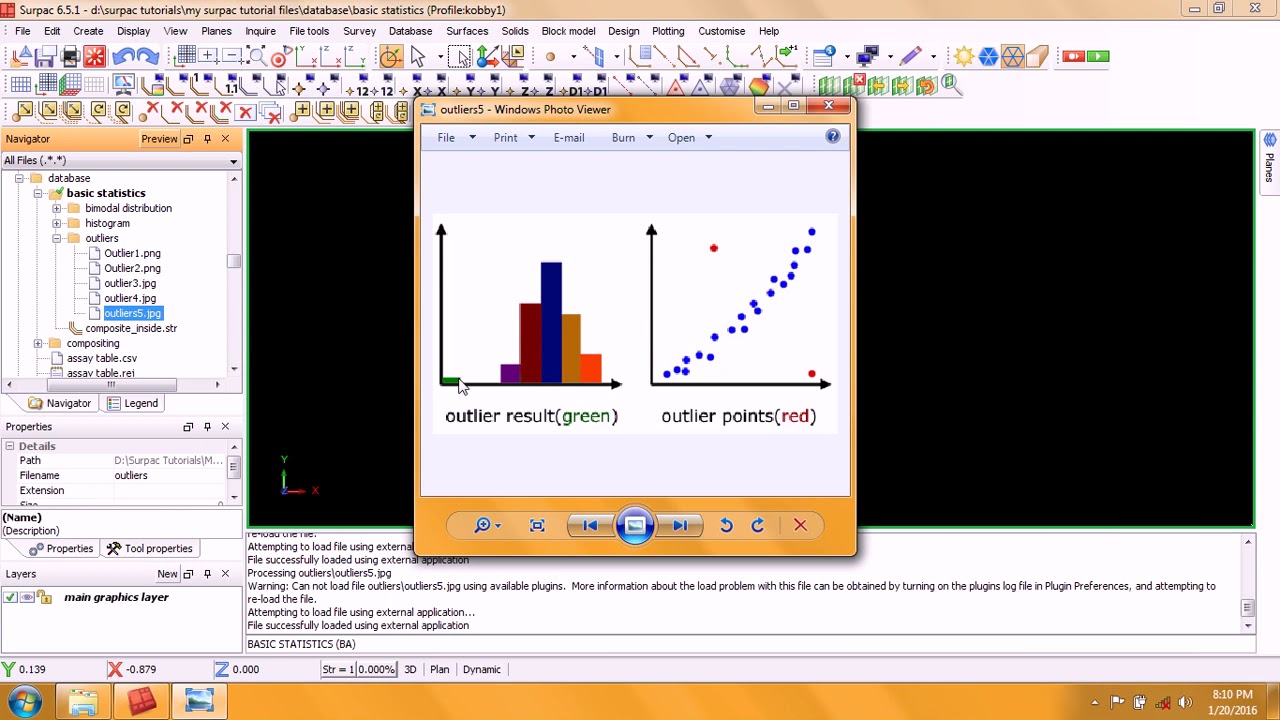Collapse the Details property group
This screenshot has width=1280, height=720.
pos(9,446)
